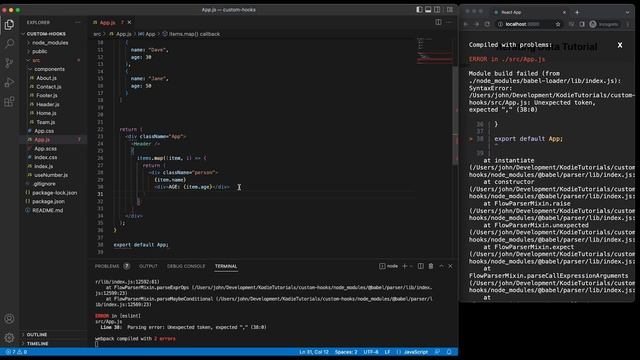Open notifications bell in status bar
Viewport: 640px width, 360px height.
click(449, 352)
